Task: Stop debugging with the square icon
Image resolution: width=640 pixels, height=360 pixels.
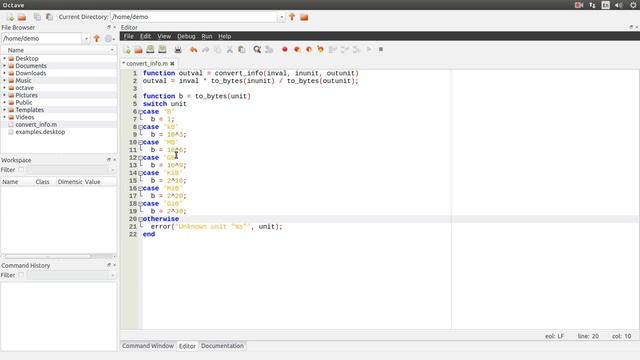Action: [380, 49]
